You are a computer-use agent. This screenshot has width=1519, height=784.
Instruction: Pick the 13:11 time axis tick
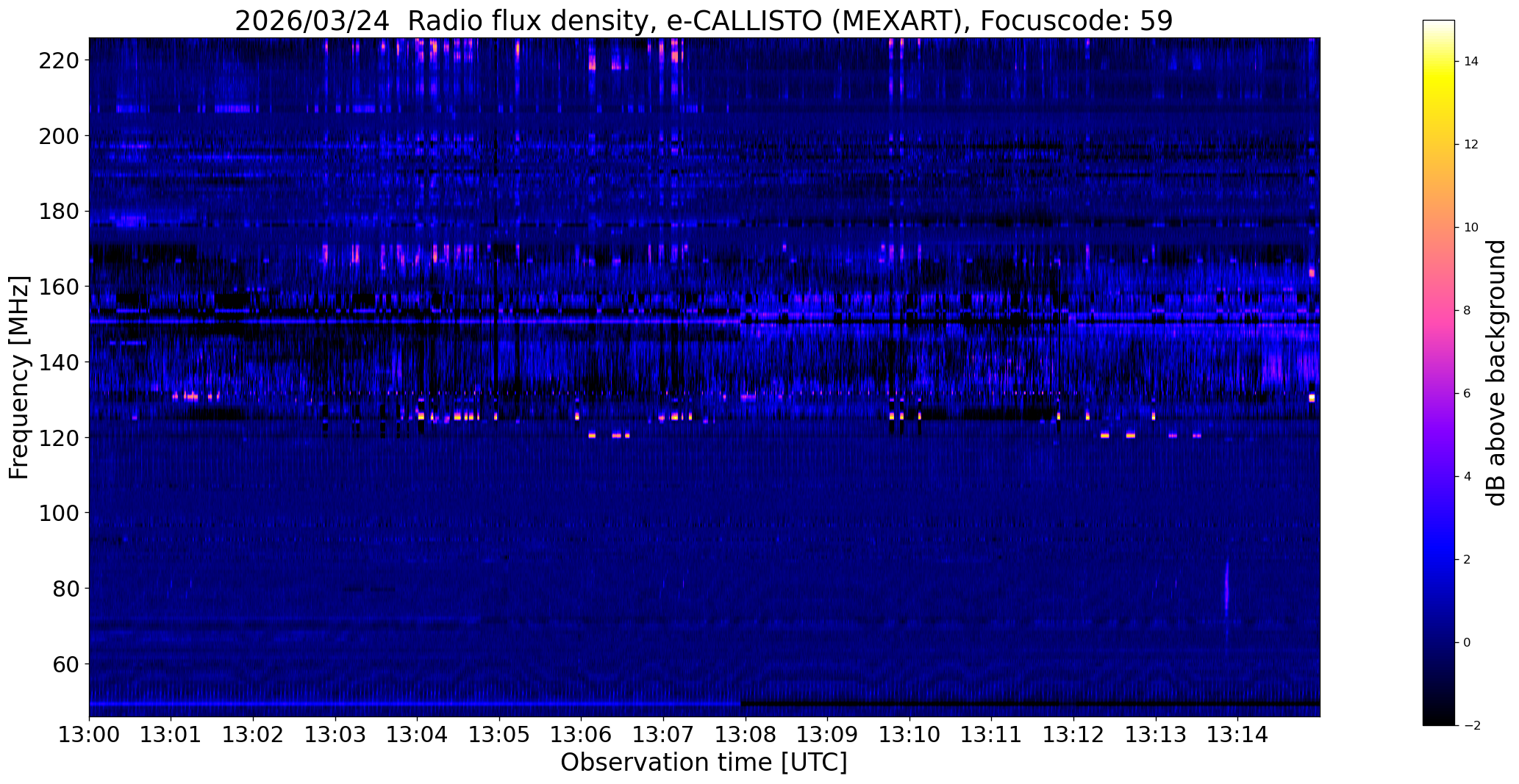(992, 734)
